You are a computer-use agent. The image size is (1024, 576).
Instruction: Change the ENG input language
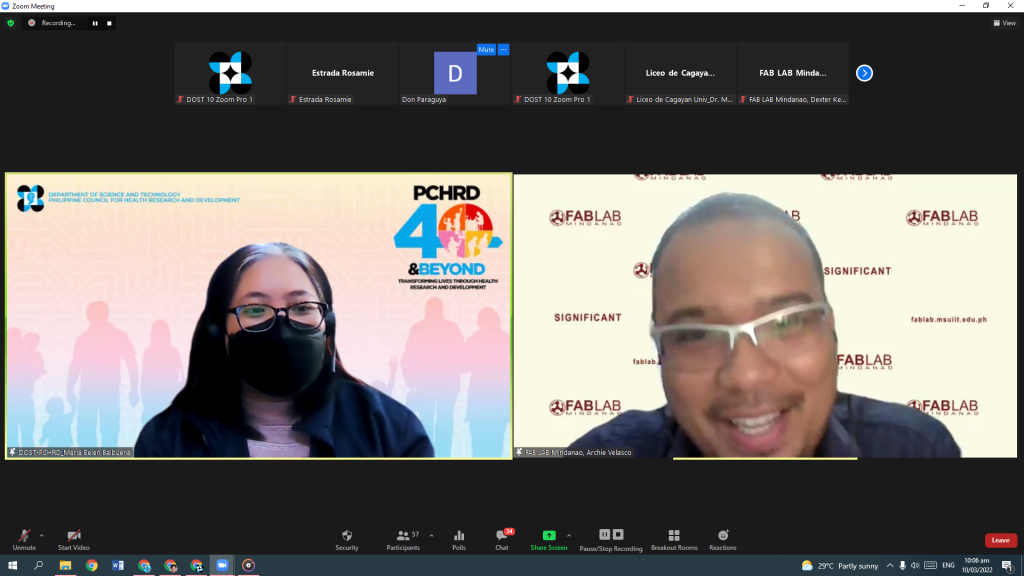(948, 566)
